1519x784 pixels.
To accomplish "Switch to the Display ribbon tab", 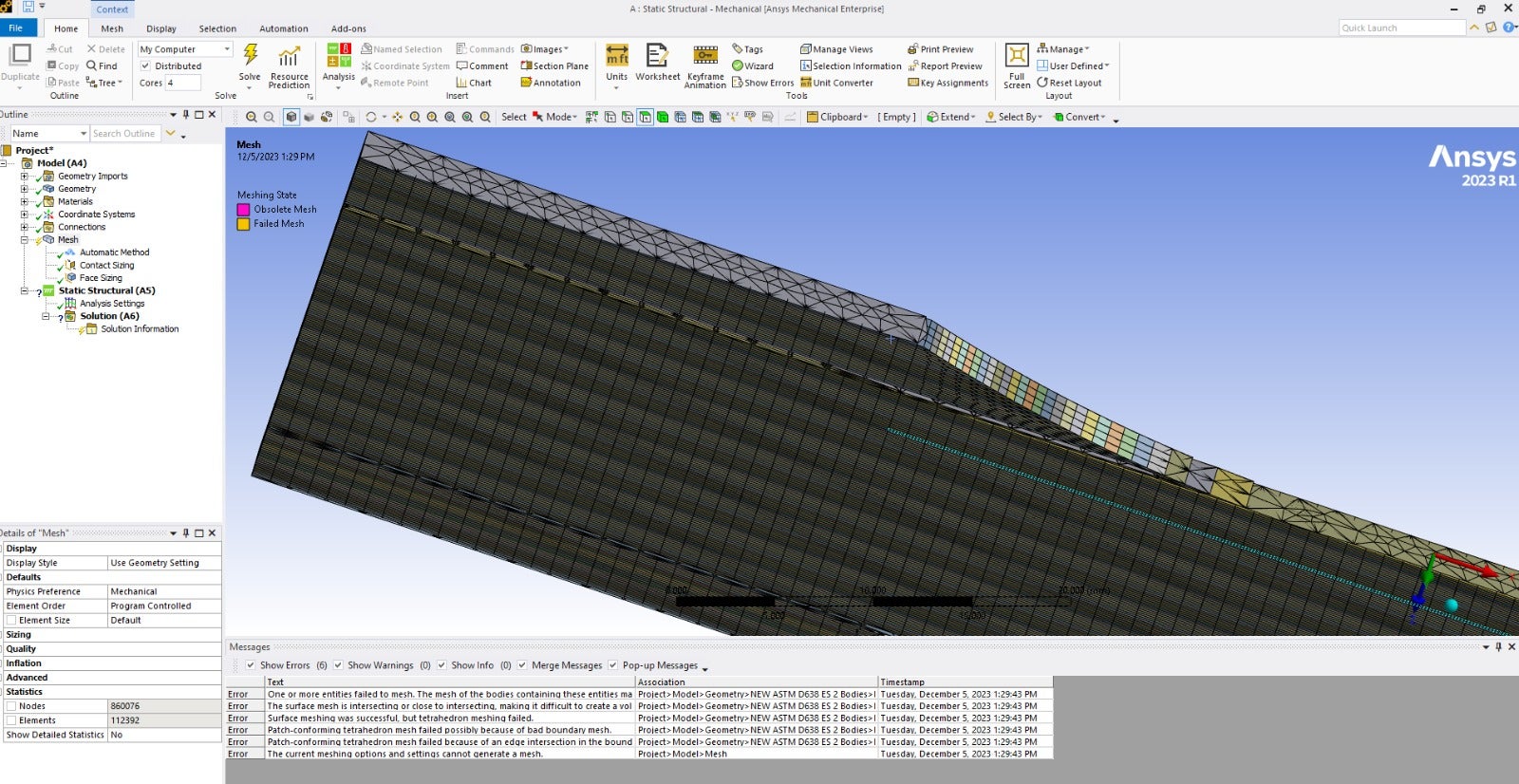I will [161, 28].
